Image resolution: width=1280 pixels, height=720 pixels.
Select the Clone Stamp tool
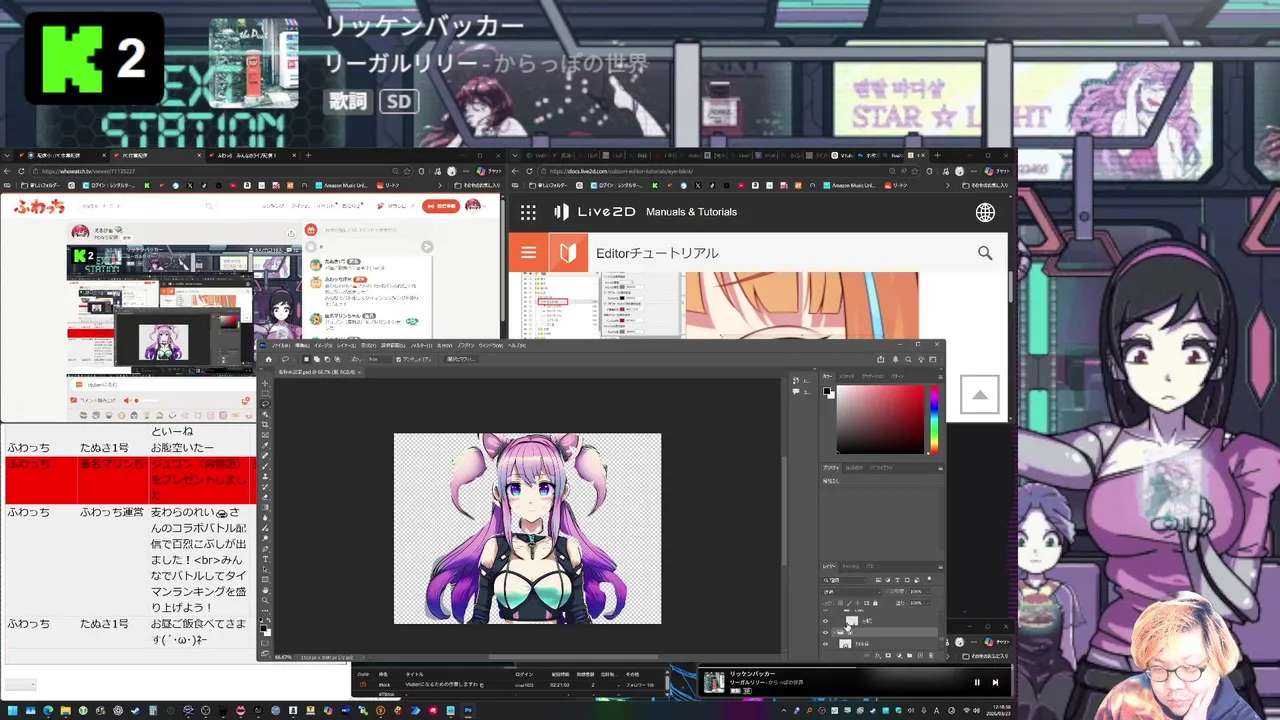tap(265, 476)
